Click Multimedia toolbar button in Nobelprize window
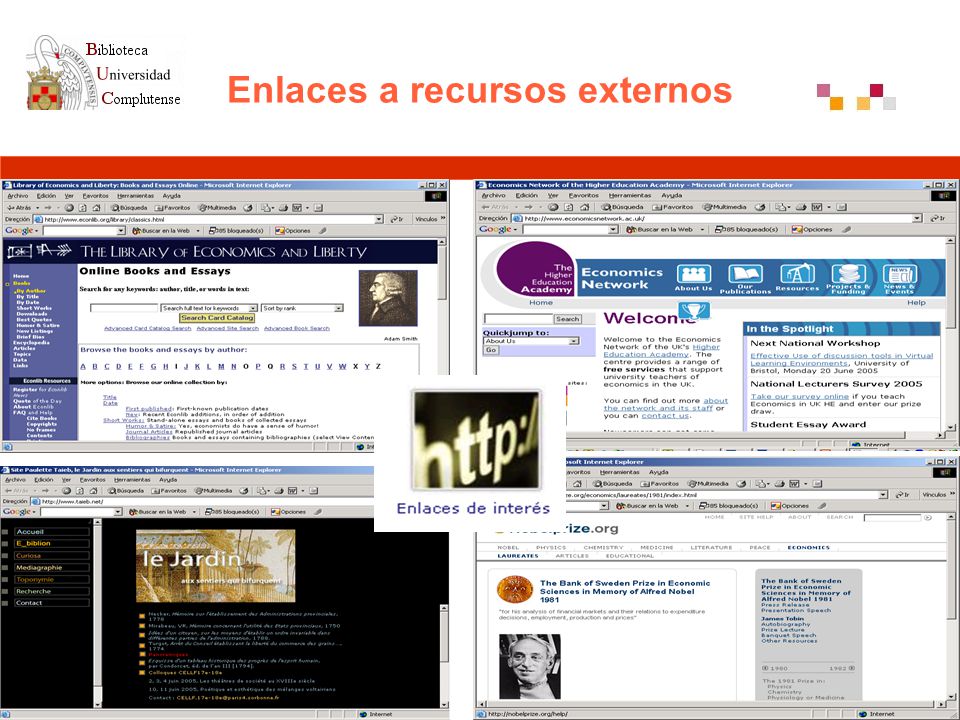Image resolution: width=960 pixels, height=720 pixels. 709,484
